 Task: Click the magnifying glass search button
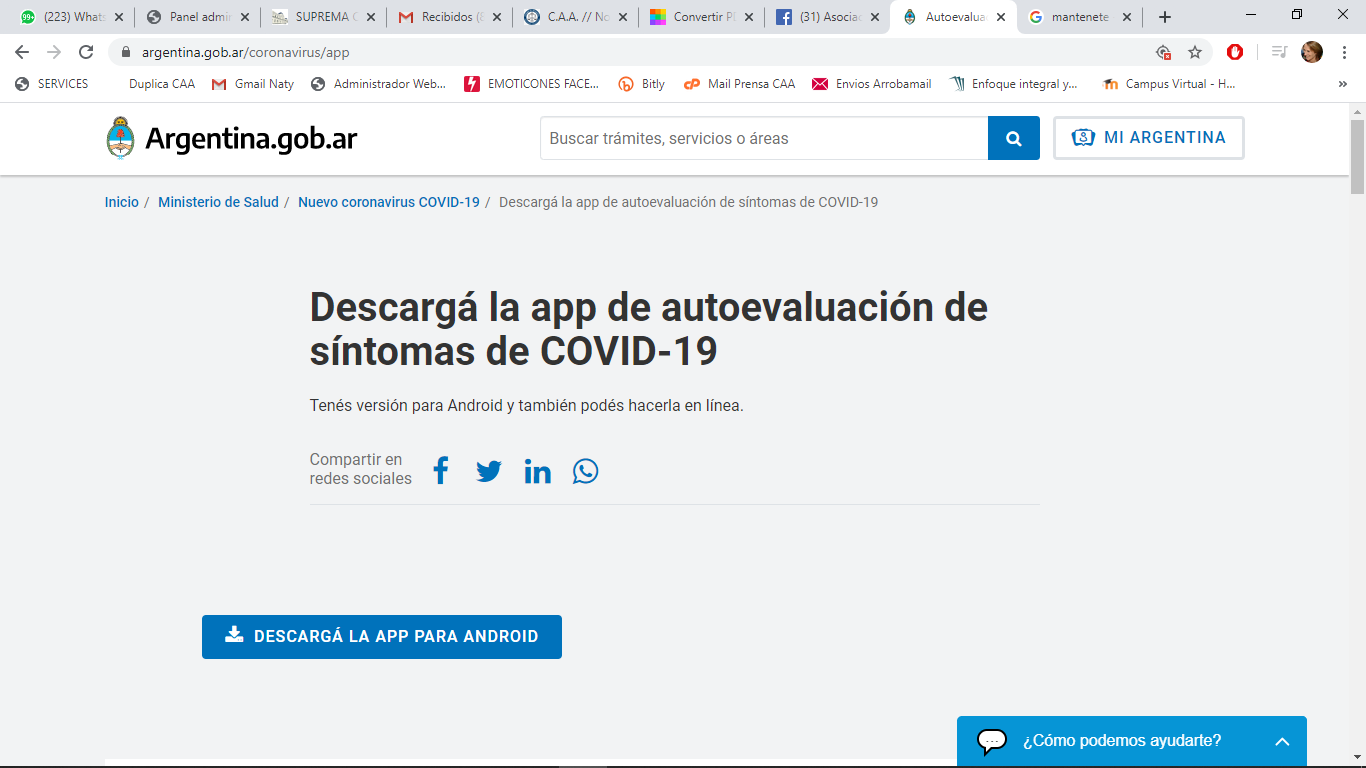[x=1013, y=138]
